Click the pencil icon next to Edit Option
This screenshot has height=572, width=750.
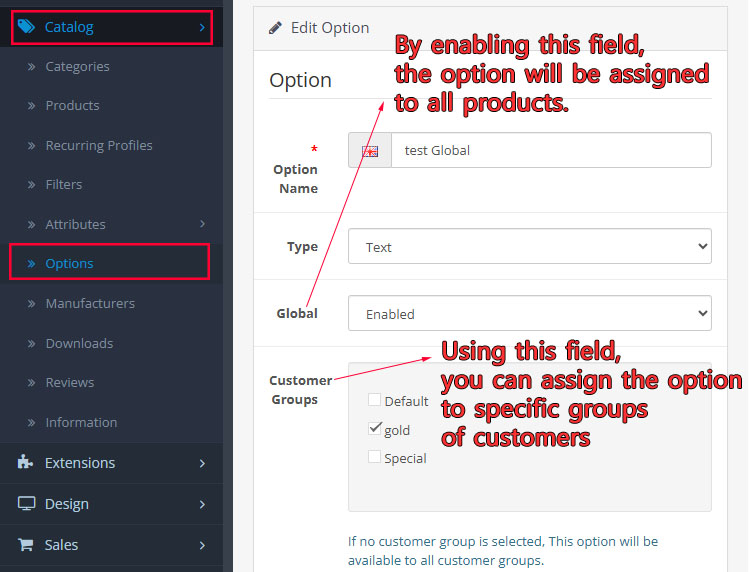coord(276,28)
